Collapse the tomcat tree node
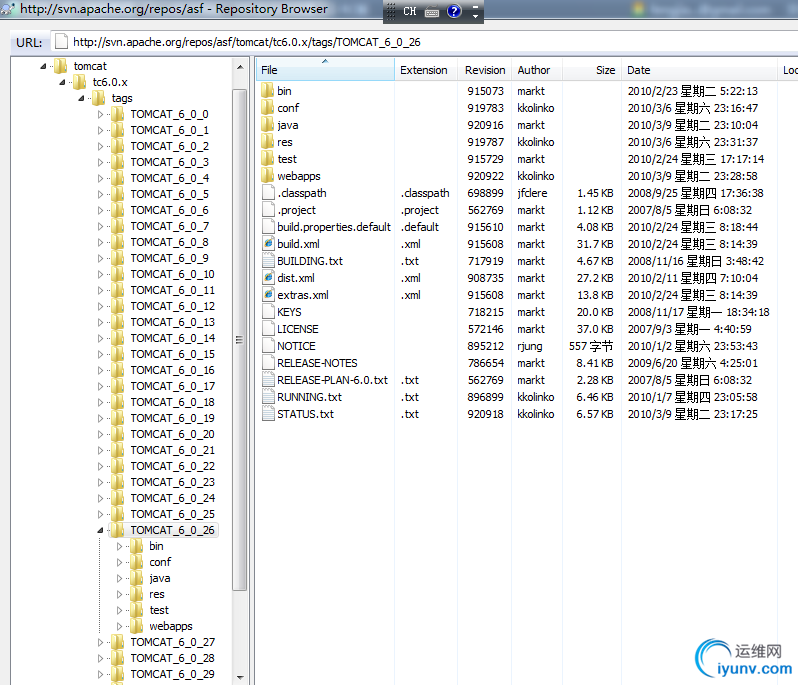 (x=43, y=66)
